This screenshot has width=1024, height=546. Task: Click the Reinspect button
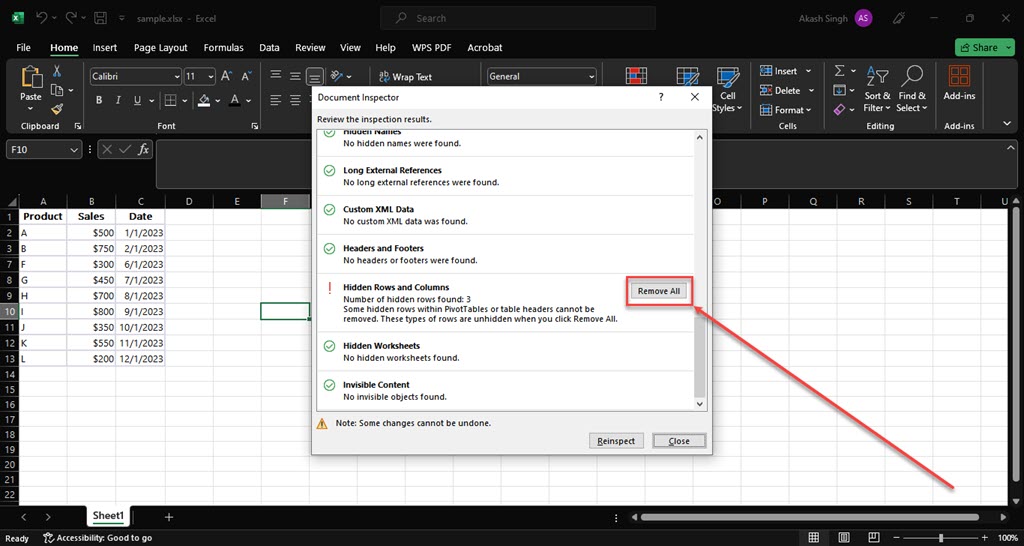[616, 441]
